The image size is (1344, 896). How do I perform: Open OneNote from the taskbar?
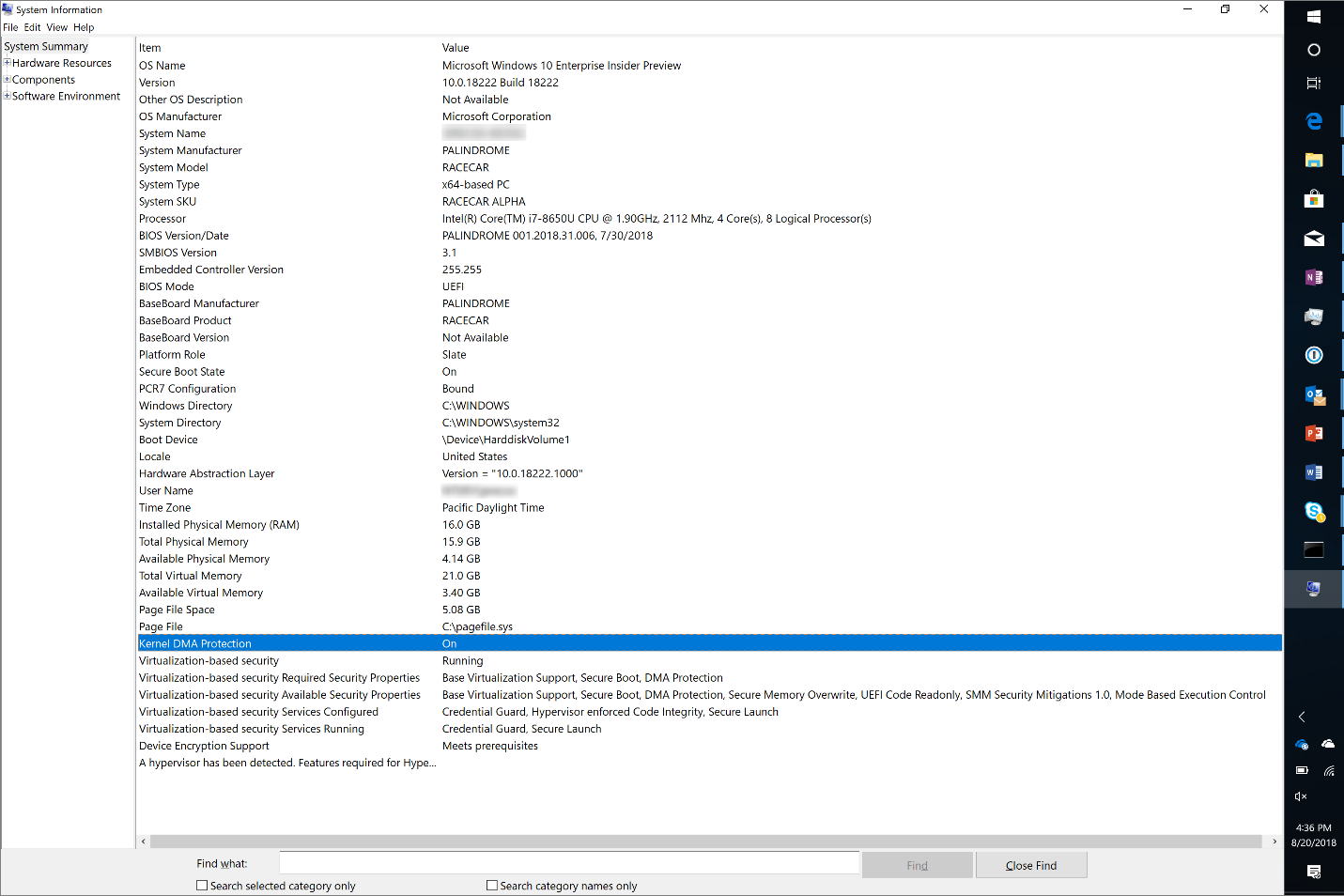(x=1314, y=277)
